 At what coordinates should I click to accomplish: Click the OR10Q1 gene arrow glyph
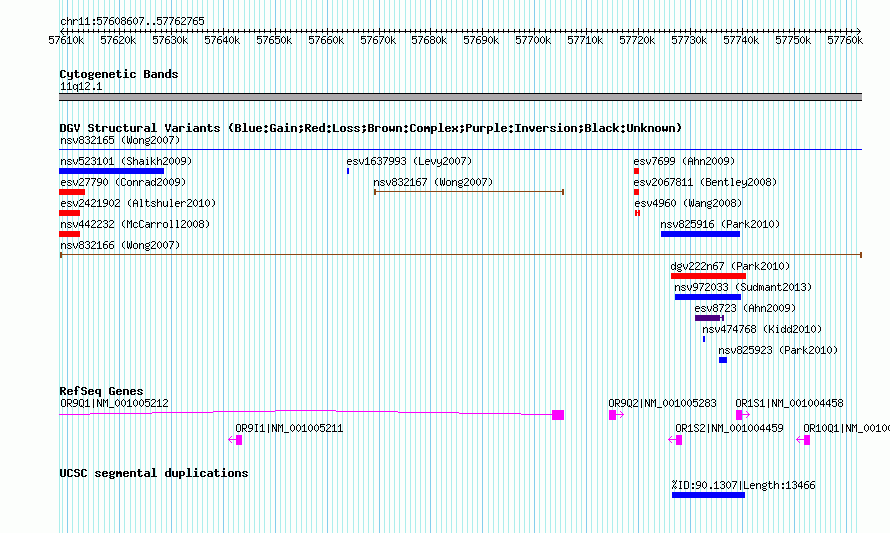[x=803, y=440]
